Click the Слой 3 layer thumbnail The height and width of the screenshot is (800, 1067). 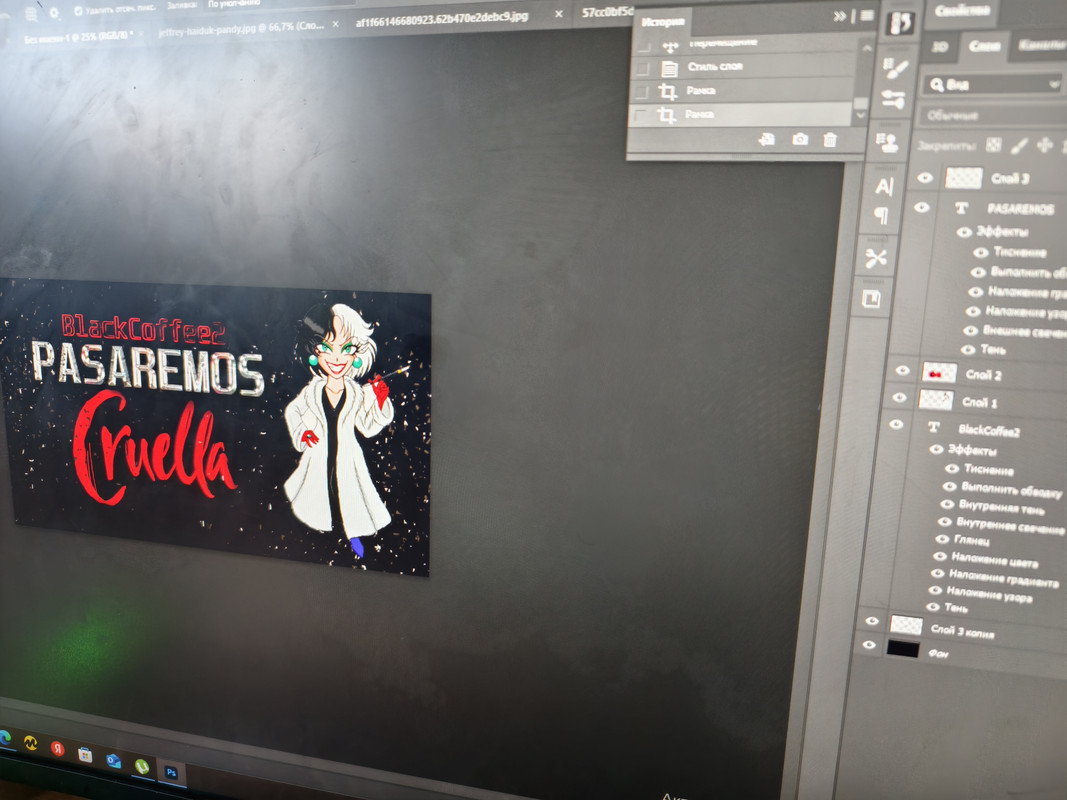964,178
